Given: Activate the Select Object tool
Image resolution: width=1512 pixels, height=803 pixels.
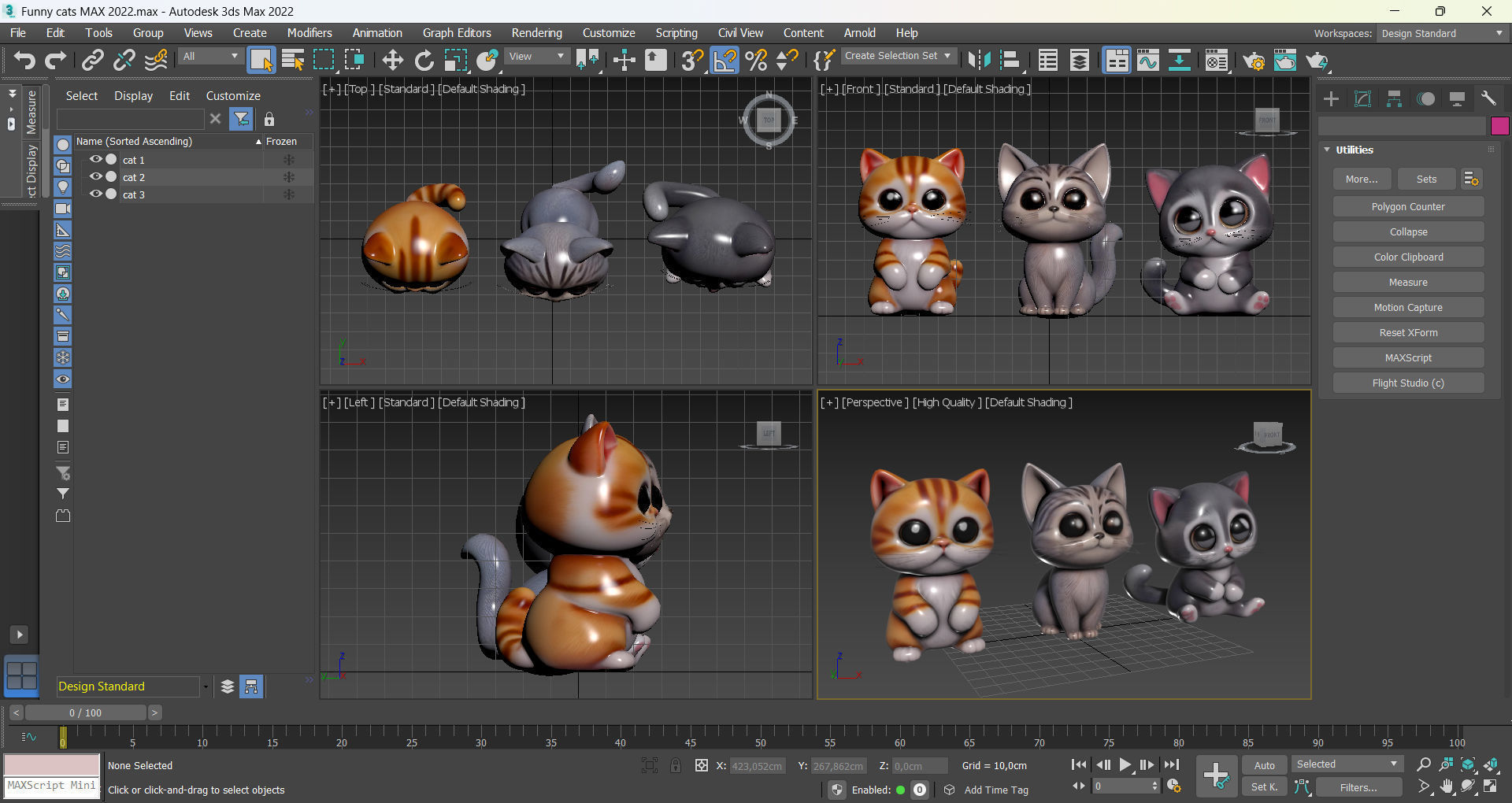Looking at the screenshot, I should coord(261,60).
